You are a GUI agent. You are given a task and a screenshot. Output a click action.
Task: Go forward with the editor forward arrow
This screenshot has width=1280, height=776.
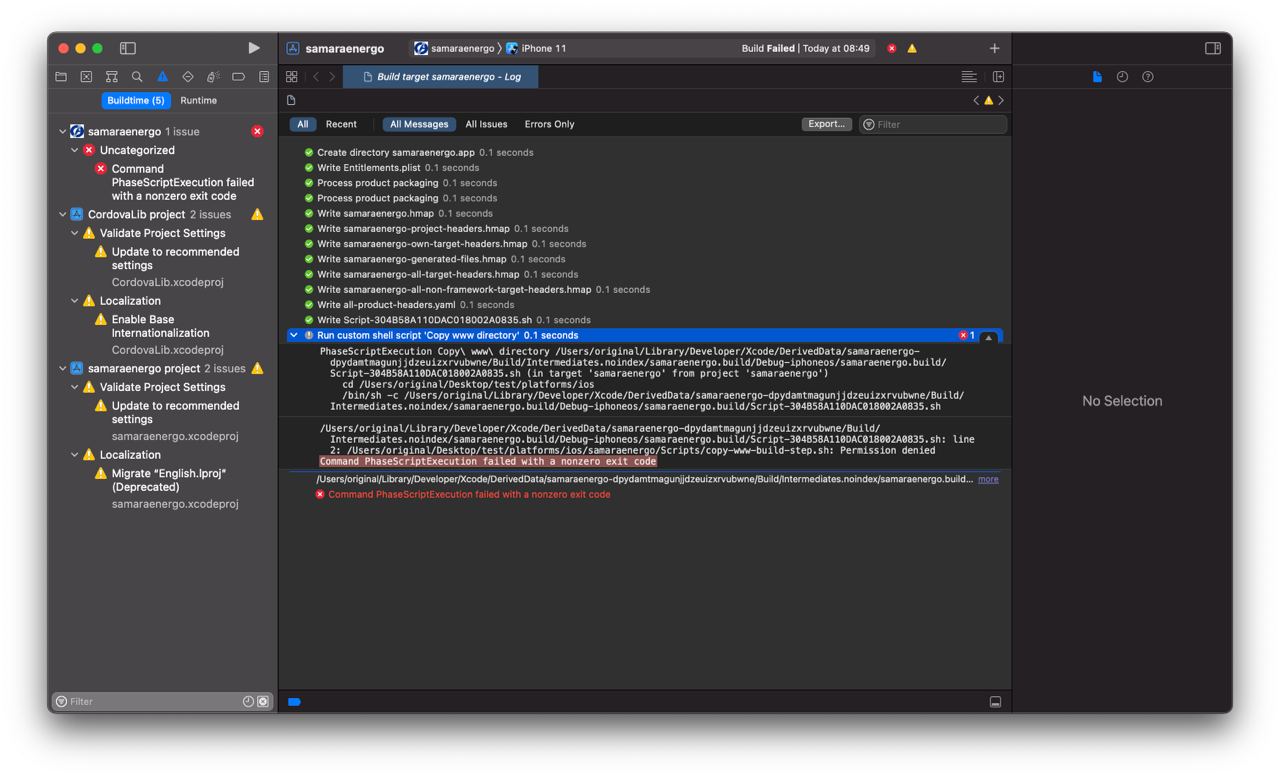click(332, 77)
